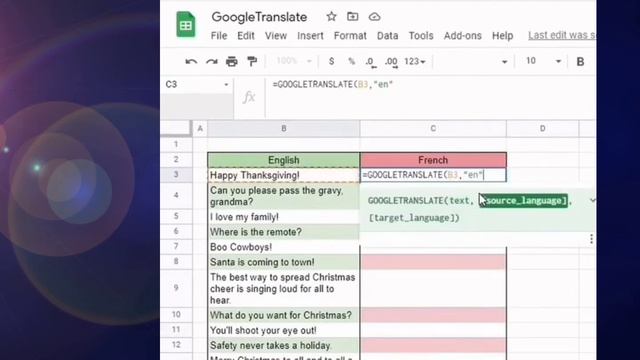This screenshot has height=360, width=640.
Task: Open the Help menu
Action: 502,36
